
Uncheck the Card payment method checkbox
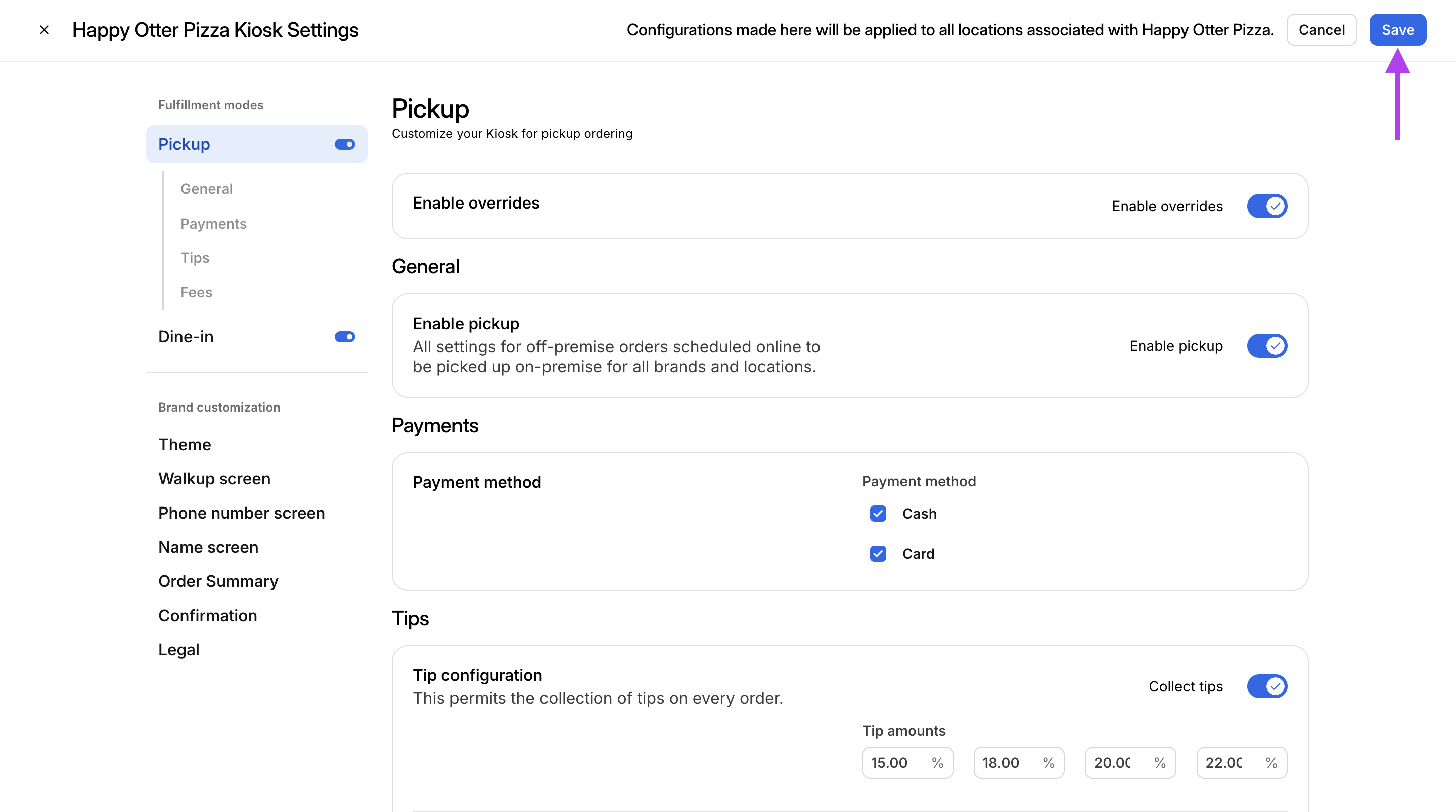click(878, 553)
